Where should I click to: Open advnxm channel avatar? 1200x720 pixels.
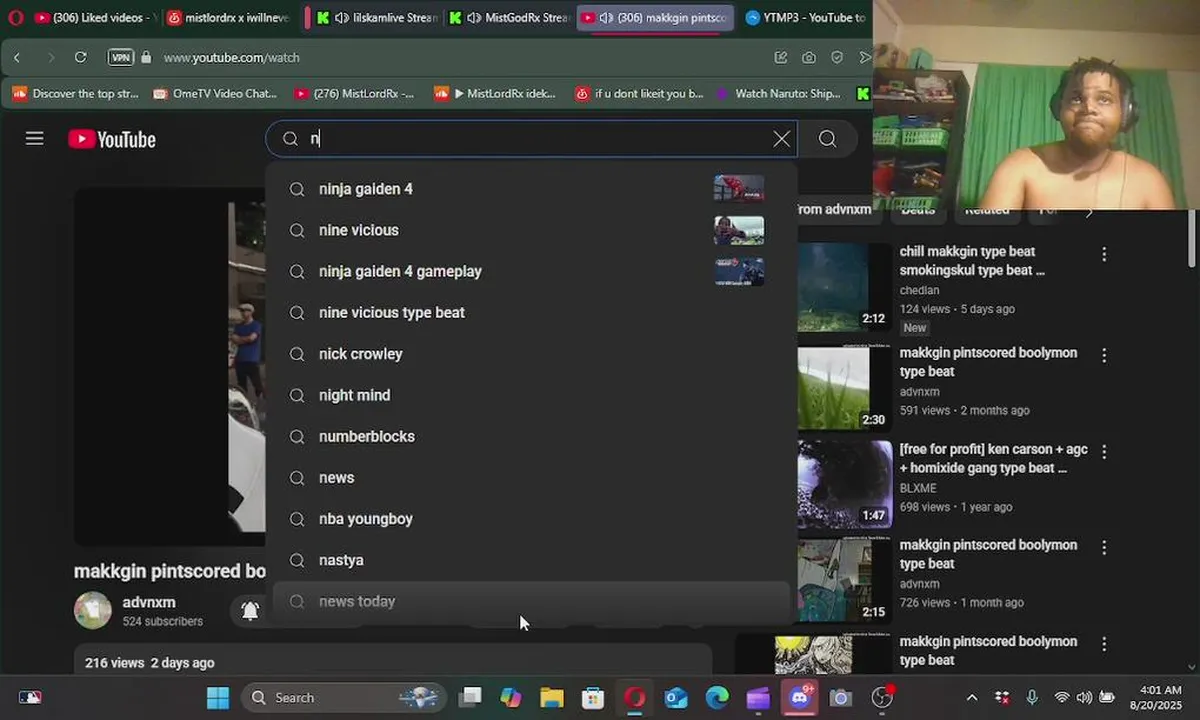pyautogui.click(x=93, y=610)
